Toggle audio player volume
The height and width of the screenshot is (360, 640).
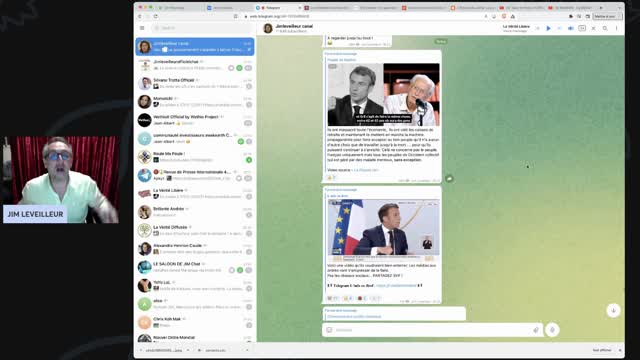pos(571,28)
